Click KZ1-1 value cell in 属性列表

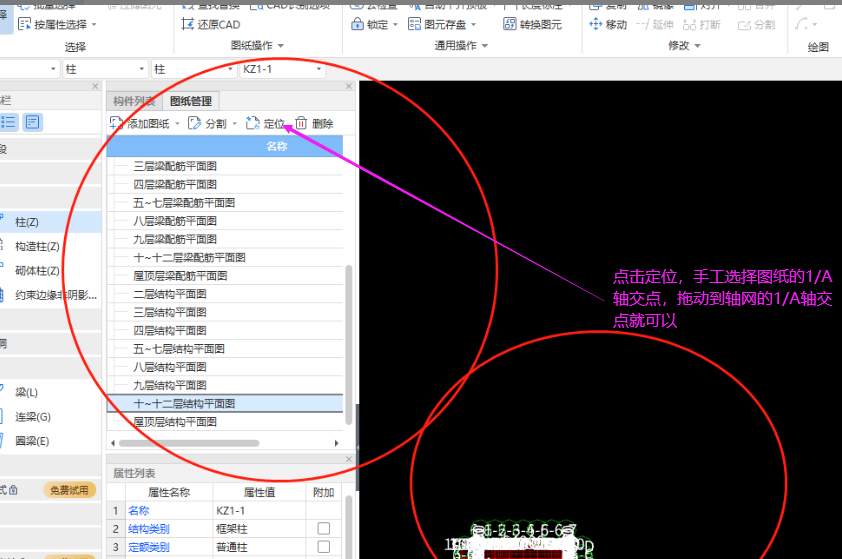click(x=259, y=511)
